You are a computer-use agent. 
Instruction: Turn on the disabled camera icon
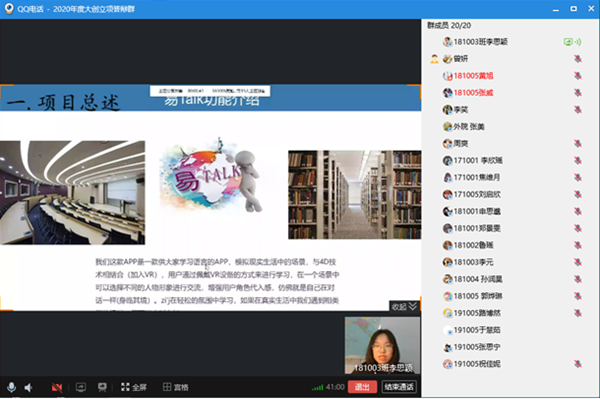pos(57,388)
